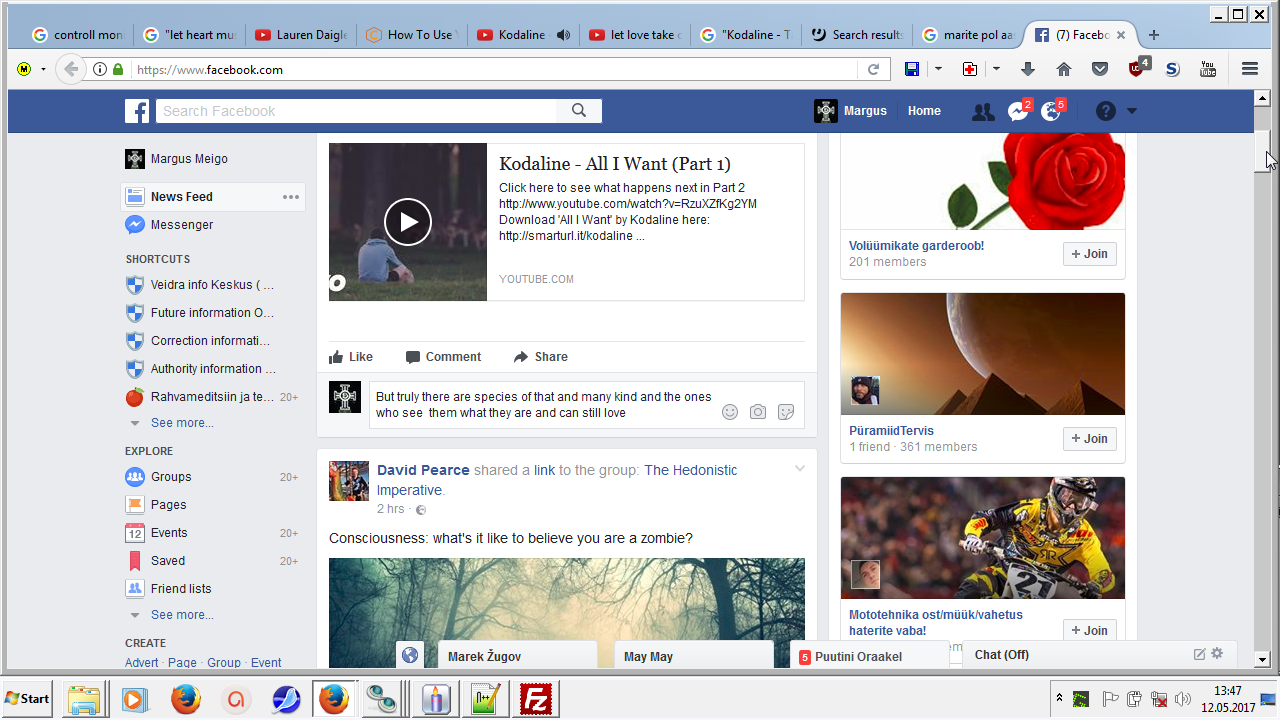Switch to the Lauren Daigle tab

point(300,35)
